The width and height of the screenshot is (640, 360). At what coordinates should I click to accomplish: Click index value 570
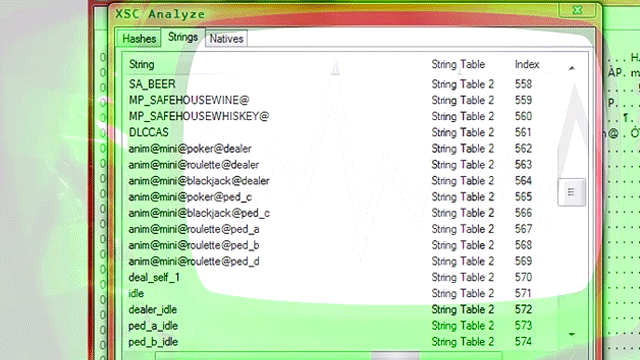pos(523,278)
